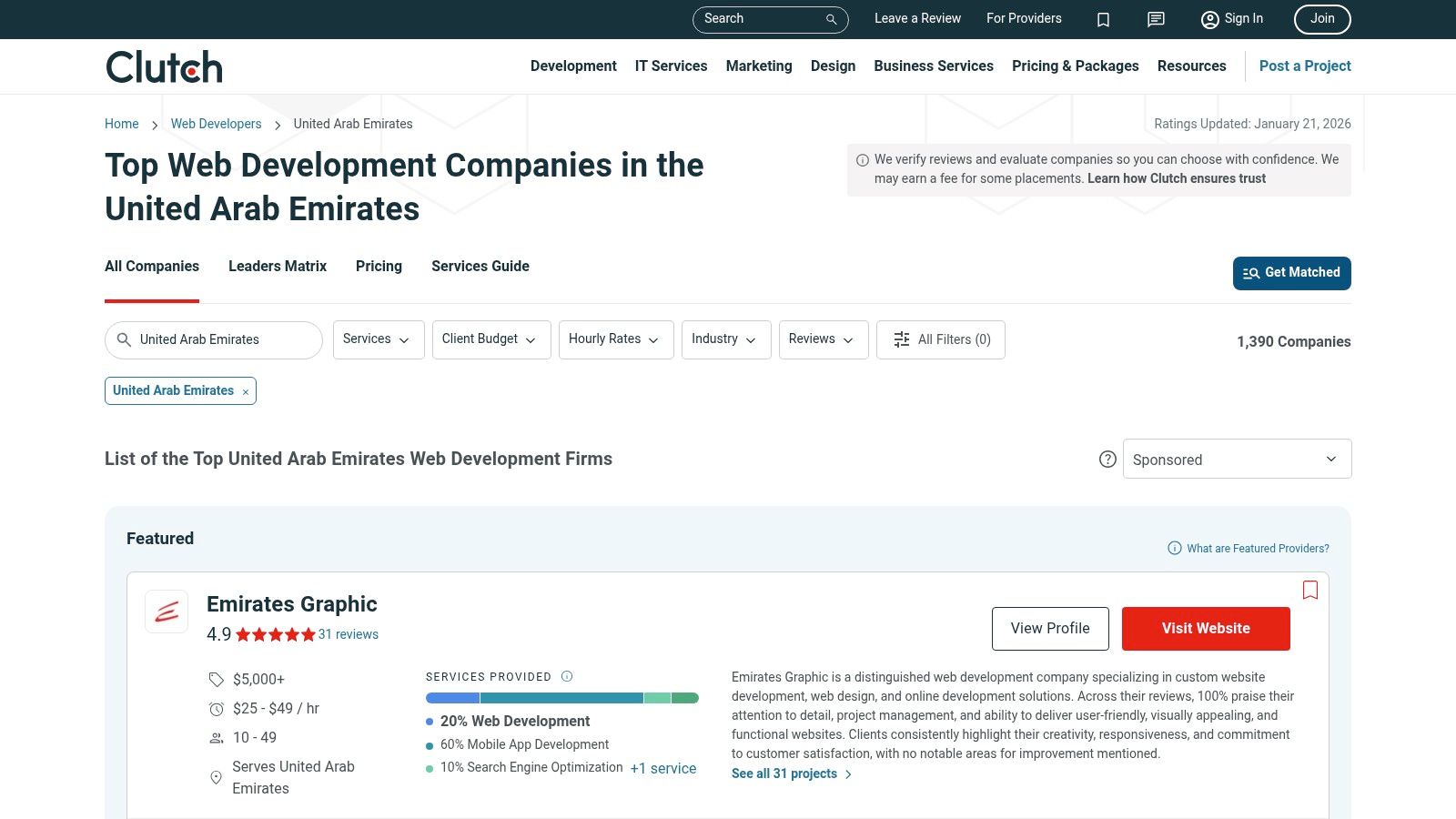This screenshot has height=819, width=1456.
Task: Remove the United Arab Emirates filter chip
Action: click(x=245, y=391)
